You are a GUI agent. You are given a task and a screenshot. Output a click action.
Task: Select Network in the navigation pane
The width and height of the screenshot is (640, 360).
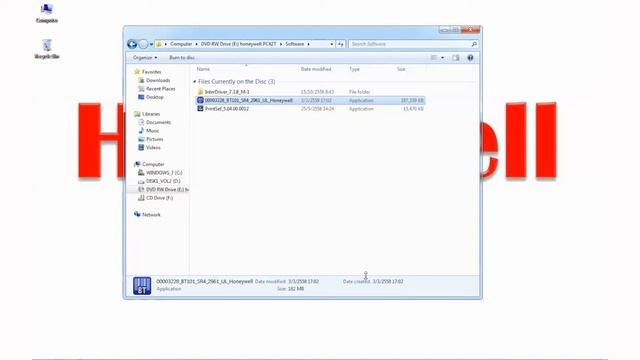(151, 215)
